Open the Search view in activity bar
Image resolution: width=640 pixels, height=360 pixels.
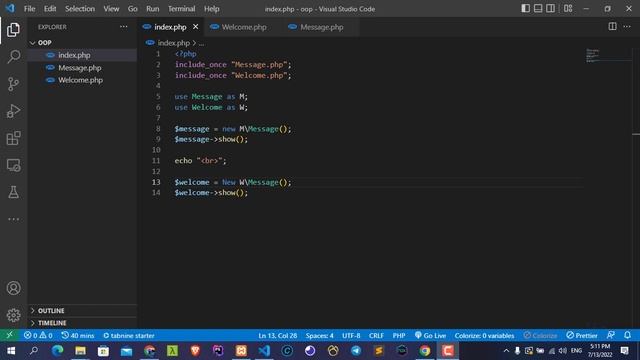[13, 57]
